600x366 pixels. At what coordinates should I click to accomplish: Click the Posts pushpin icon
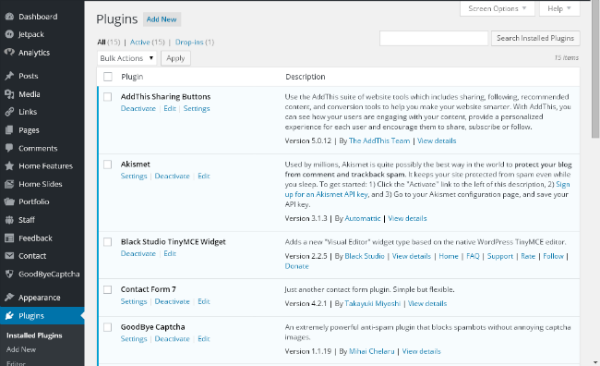[x=9, y=76]
